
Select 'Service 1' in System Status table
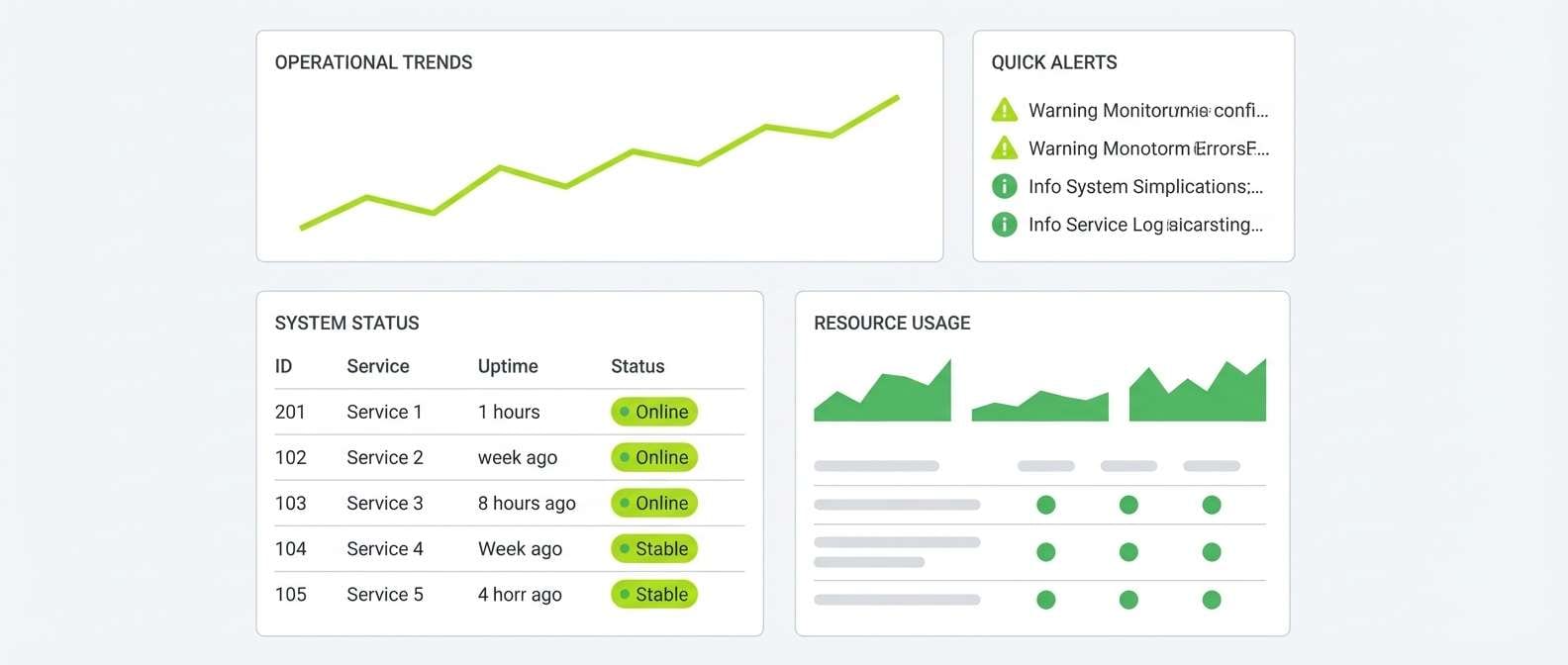click(384, 412)
